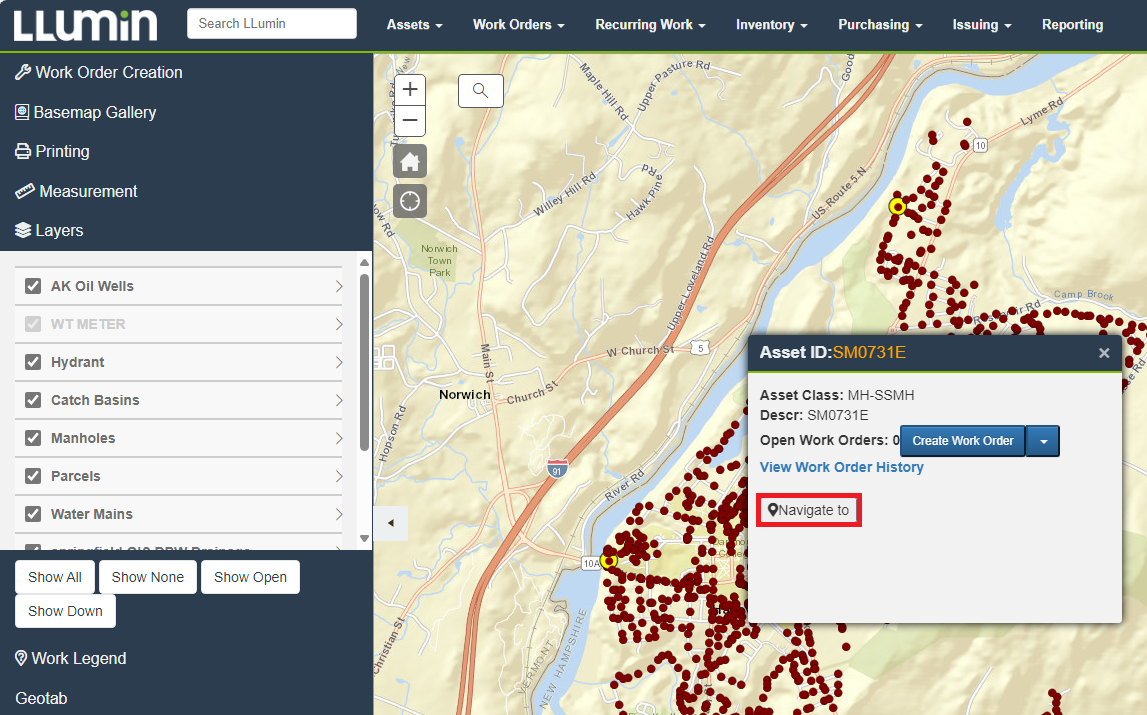Open the Inventory menu

coord(771,24)
